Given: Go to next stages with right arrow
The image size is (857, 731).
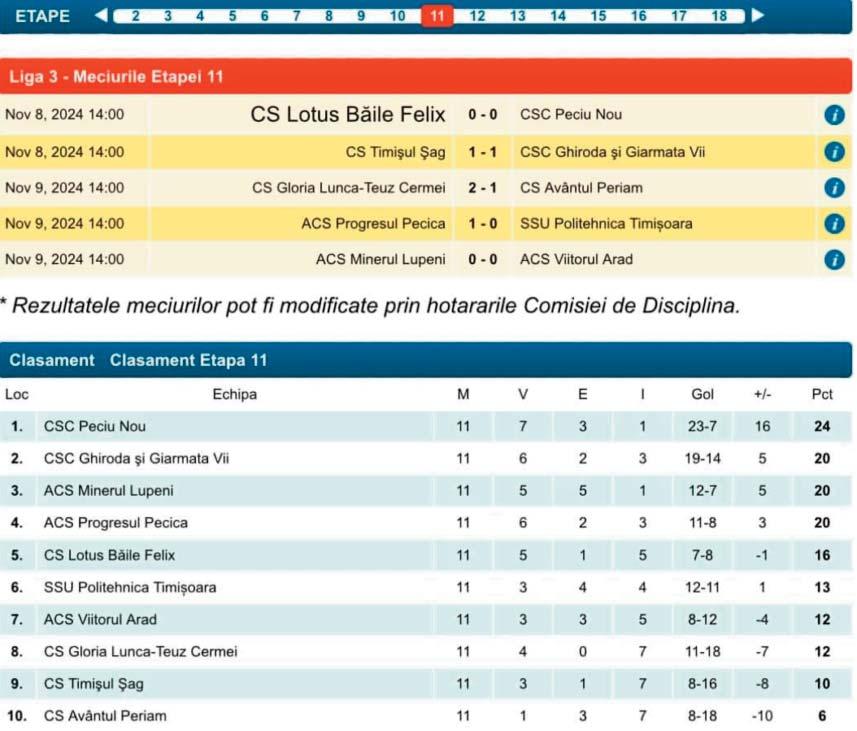Looking at the screenshot, I should (x=758, y=15).
